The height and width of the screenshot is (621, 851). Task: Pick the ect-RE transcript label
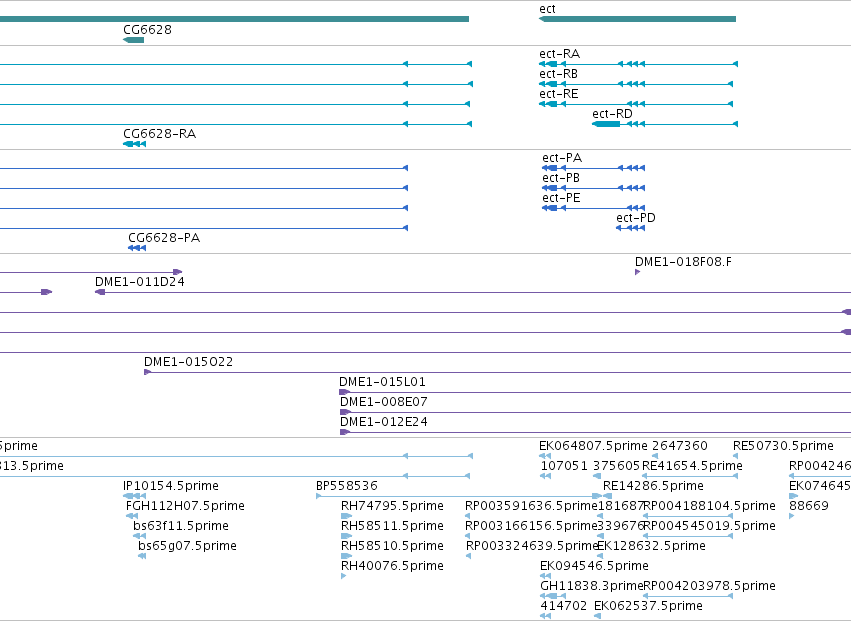558,94
